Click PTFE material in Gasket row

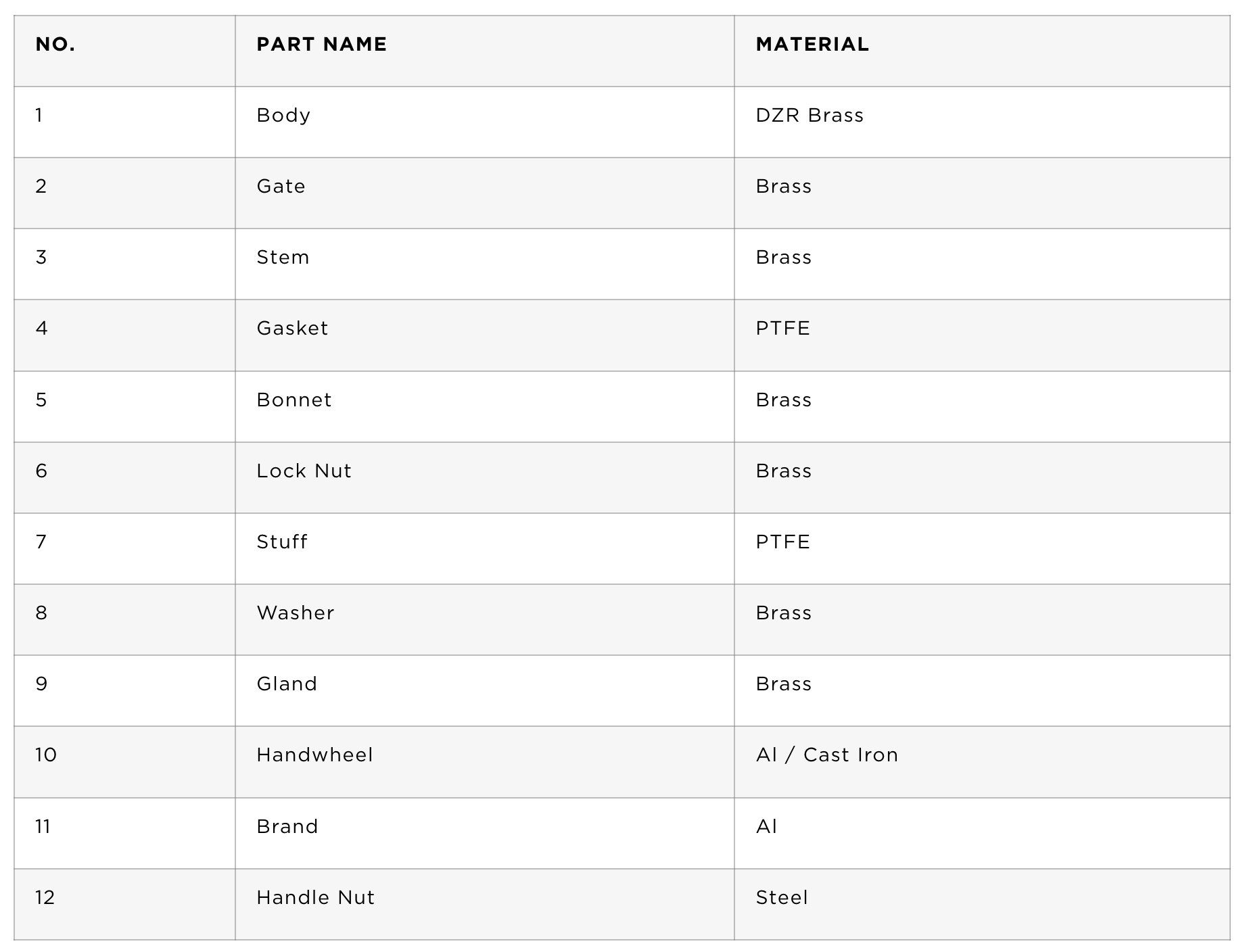click(x=782, y=329)
